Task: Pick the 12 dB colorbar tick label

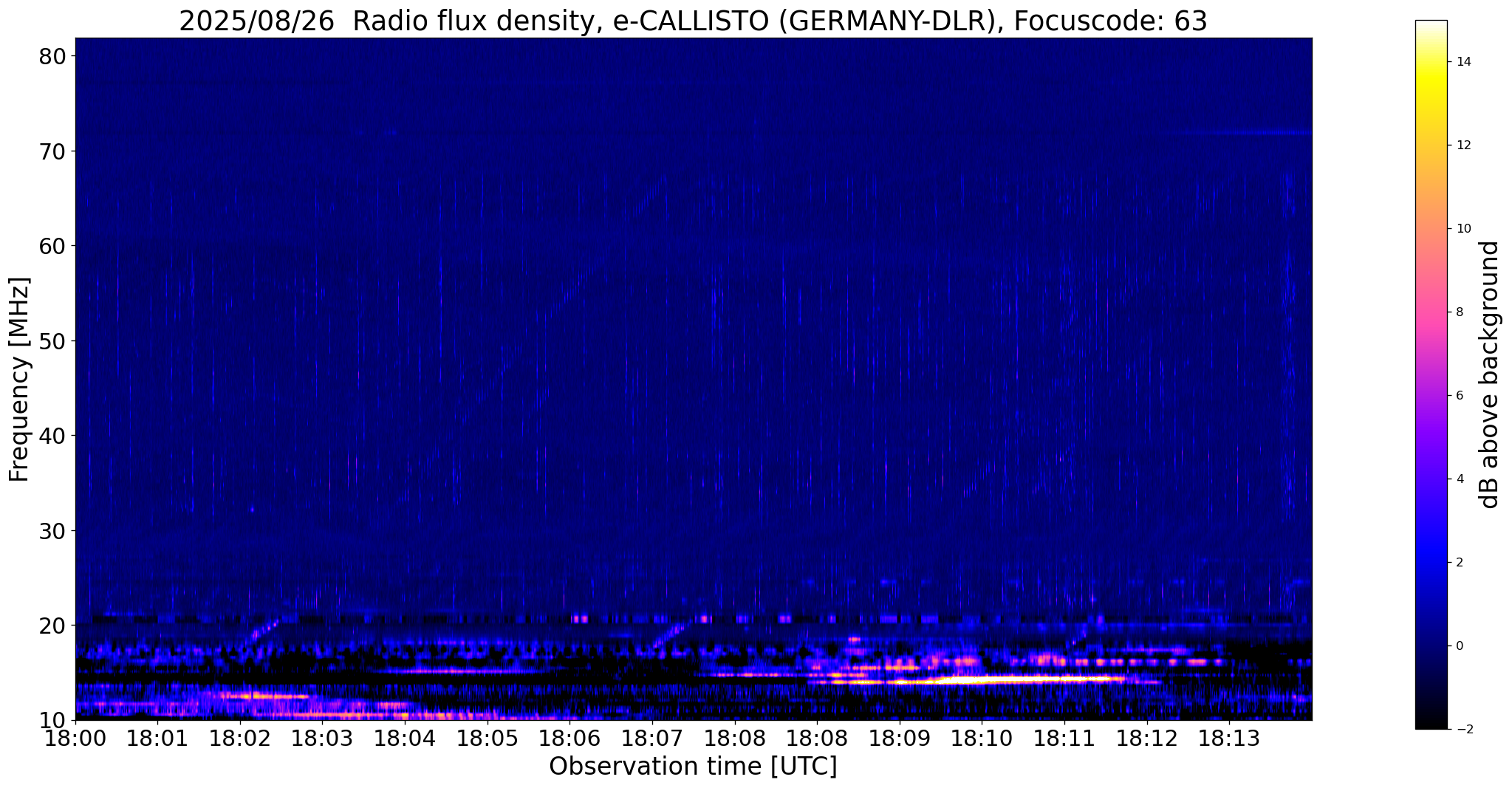Action: pyautogui.click(x=1463, y=145)
